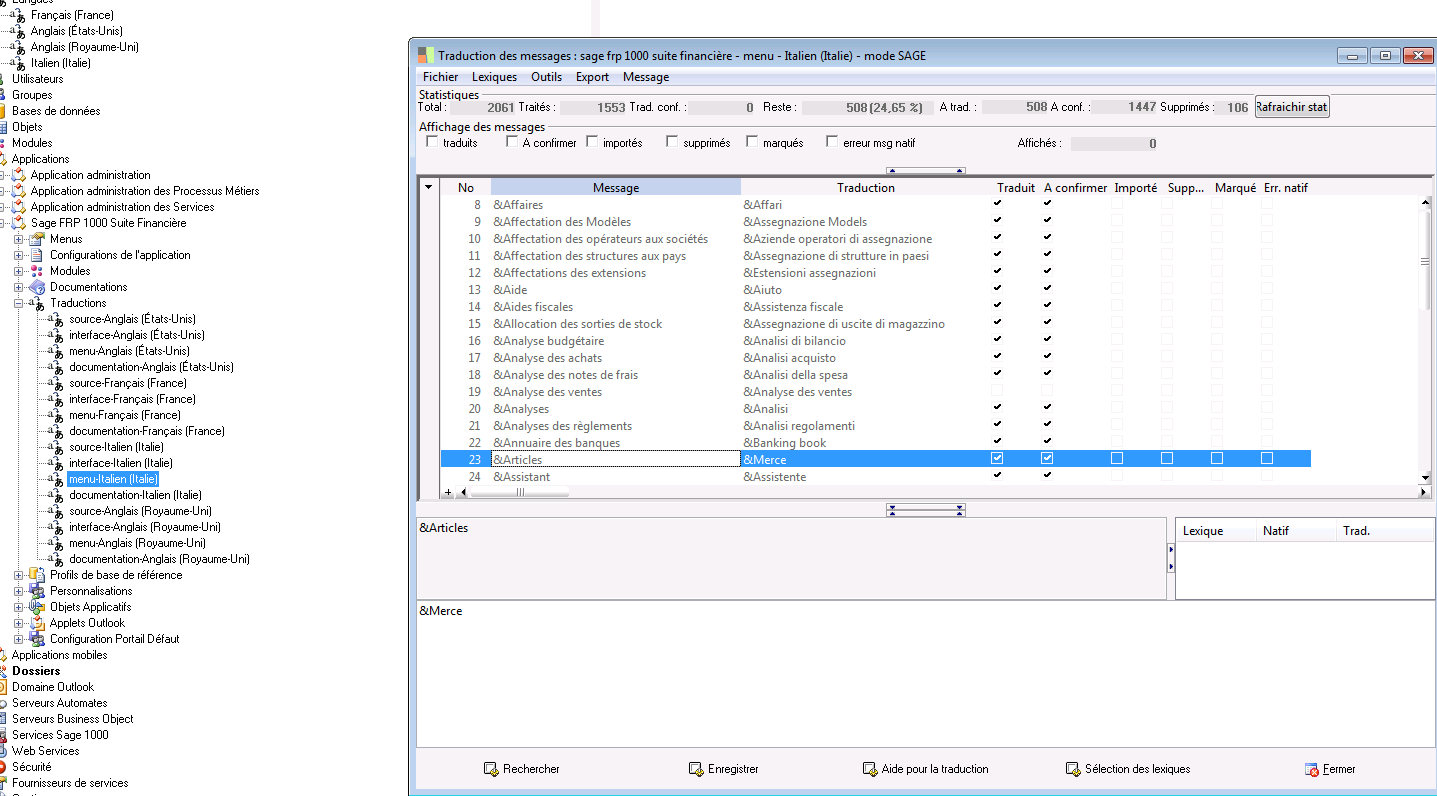The height and width of the screenshot is (796, 1437).
Task: Enable the traduits display filter checkbox
Action: [x=433, y=142]
